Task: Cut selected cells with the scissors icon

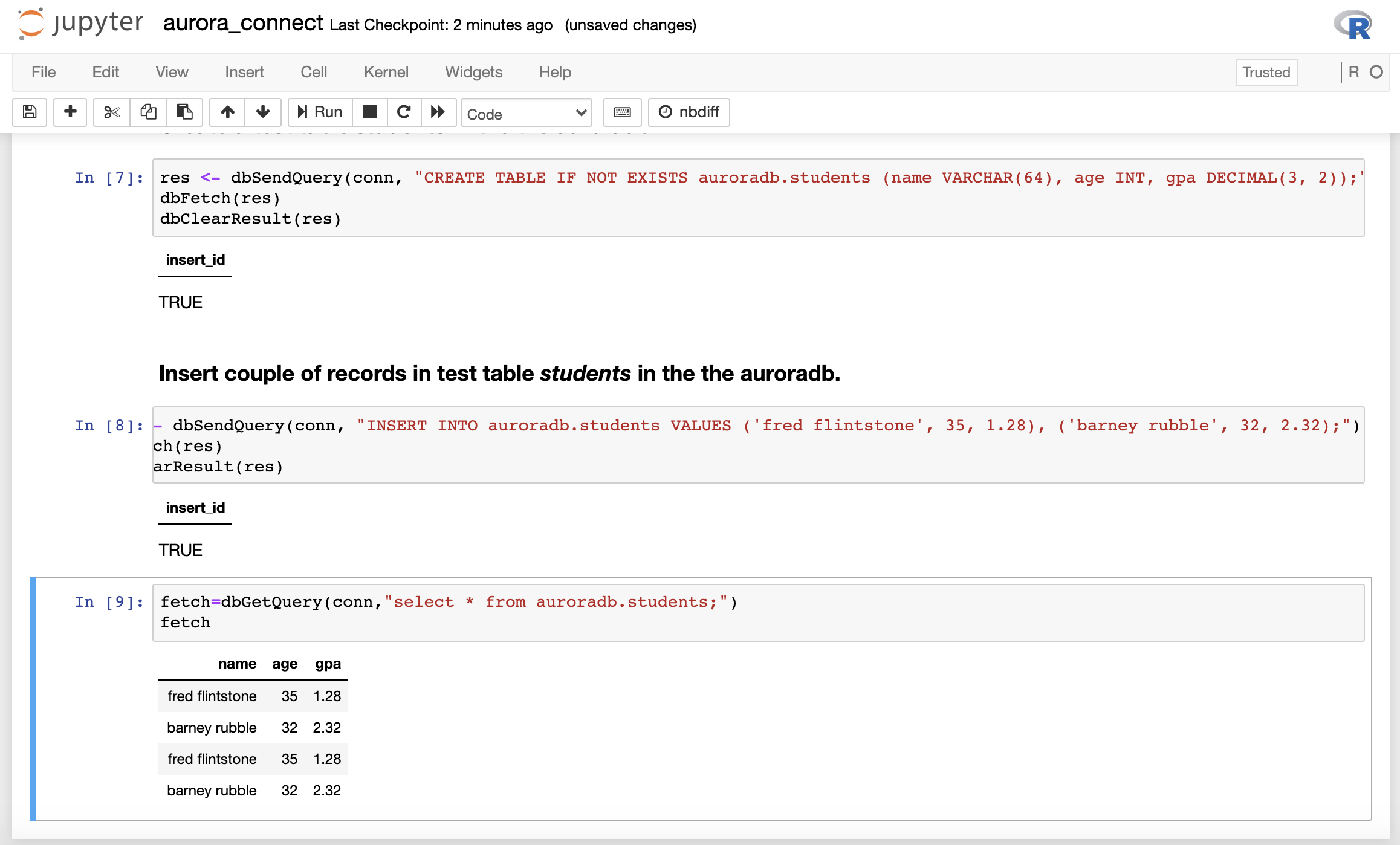Action: pos(112,112)
